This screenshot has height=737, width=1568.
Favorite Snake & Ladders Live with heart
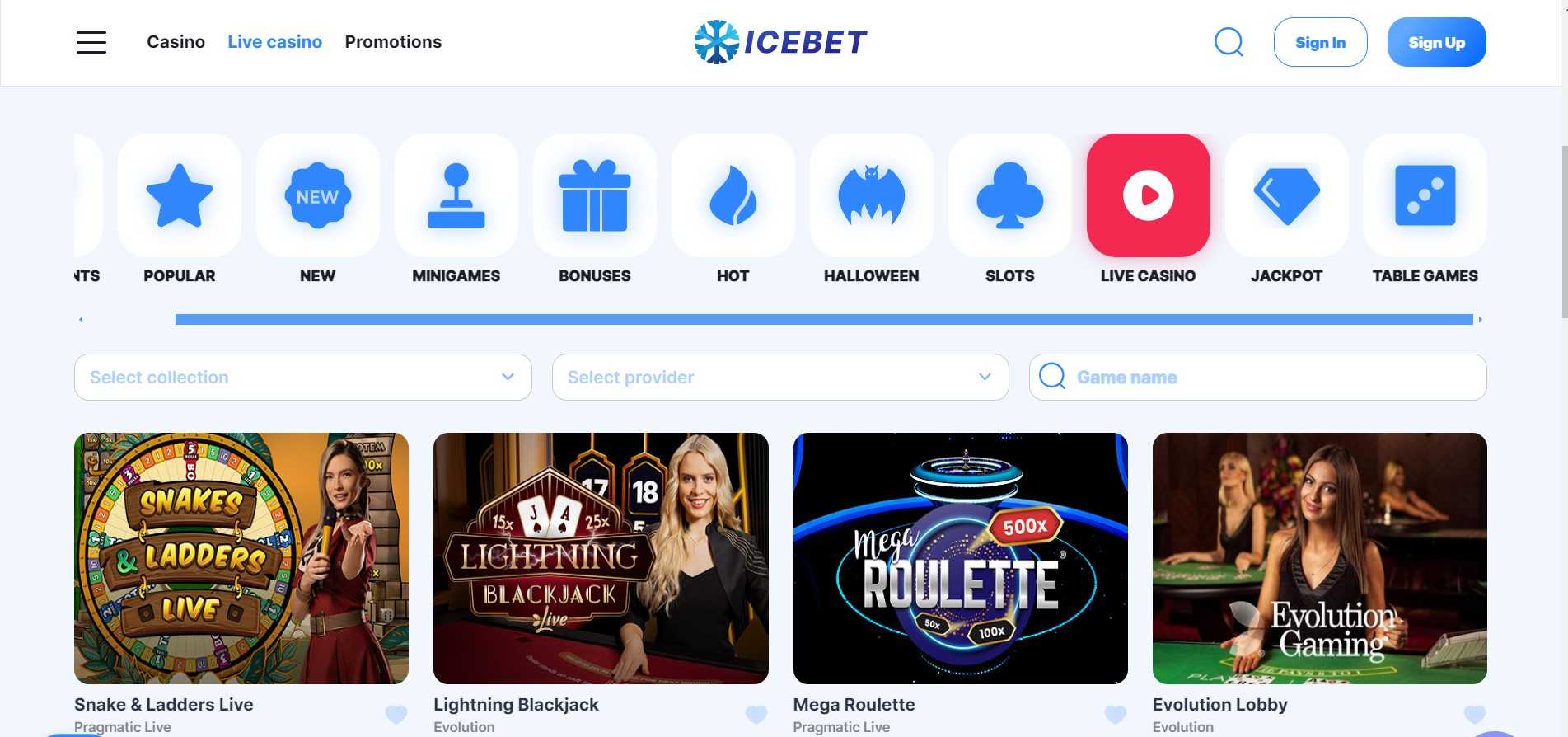click(396, 714)
